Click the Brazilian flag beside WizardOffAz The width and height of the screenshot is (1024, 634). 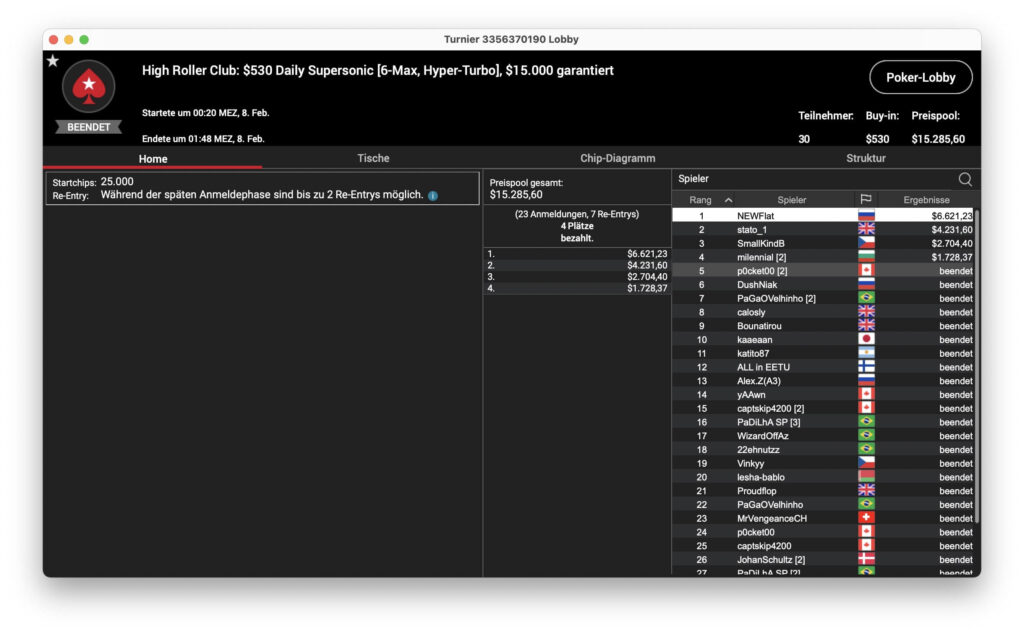pyautogui.click(x=866, y=436)
